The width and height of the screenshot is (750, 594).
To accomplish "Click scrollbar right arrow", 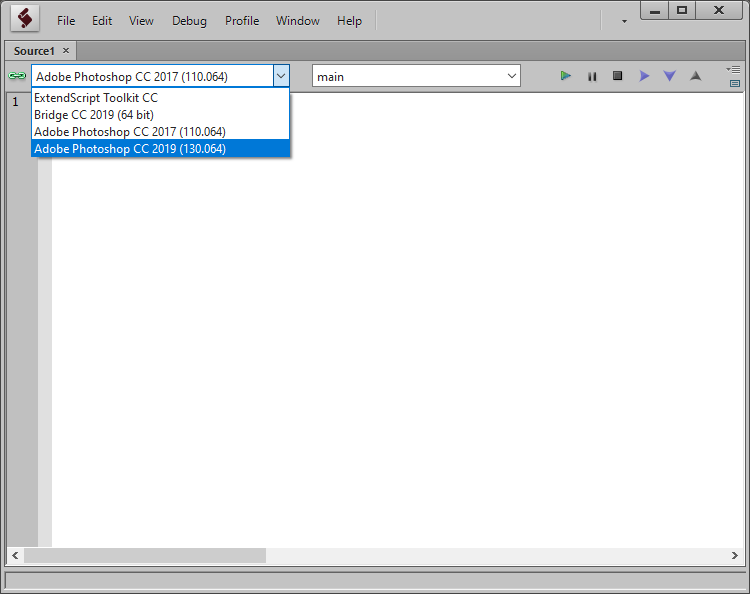I will tap(734, 555).
